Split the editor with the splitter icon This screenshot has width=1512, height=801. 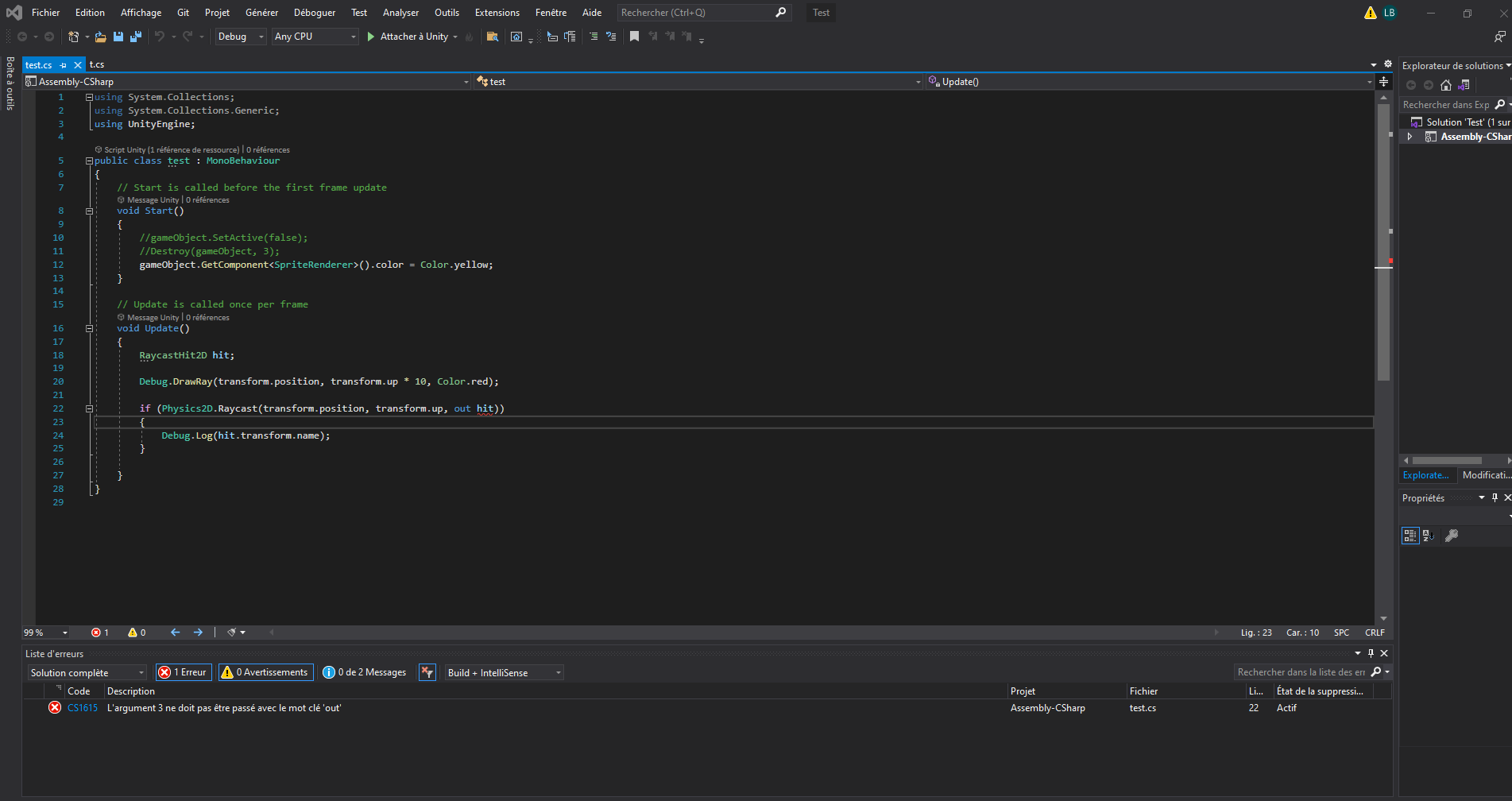pyautogui.click(x=1383, y=82)
